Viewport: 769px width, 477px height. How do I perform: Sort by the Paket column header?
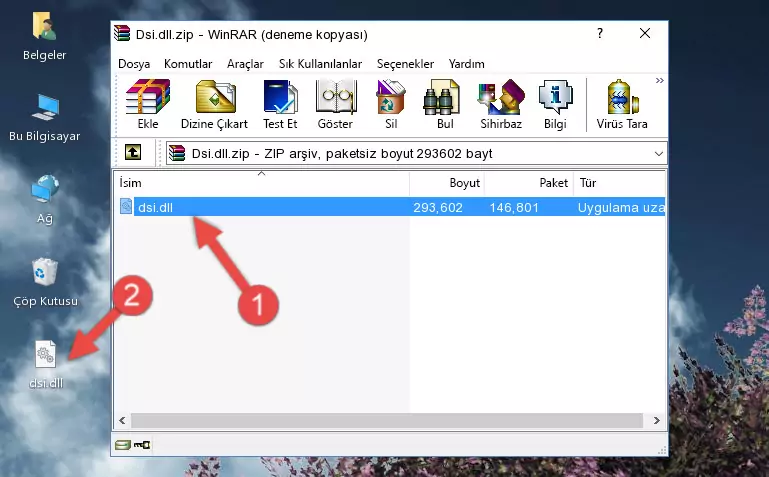[x=529, y=183]
